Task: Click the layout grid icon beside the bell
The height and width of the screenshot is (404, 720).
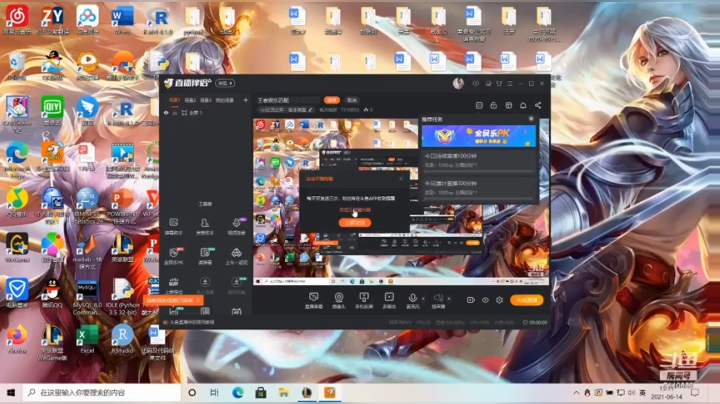Action: pyautogui.click(x=508, y=106)
